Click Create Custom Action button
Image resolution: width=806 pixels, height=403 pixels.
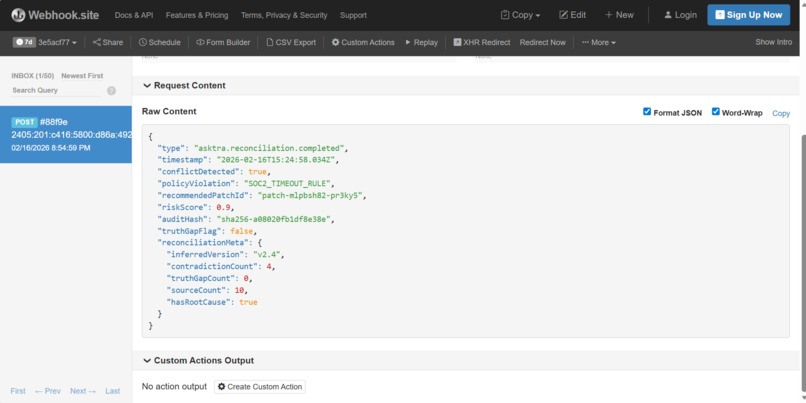pos(260,387)
